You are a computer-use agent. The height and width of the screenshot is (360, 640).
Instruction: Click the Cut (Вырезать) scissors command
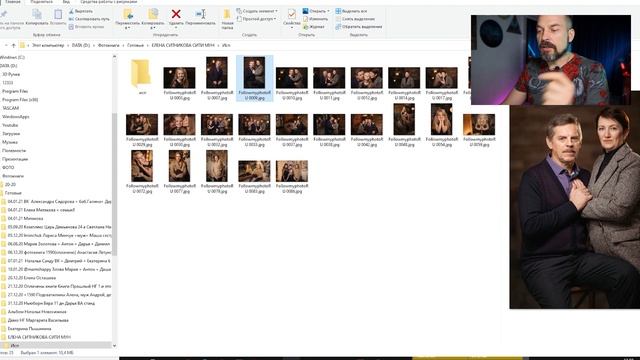pyautogui.click(x=81, y=11)
